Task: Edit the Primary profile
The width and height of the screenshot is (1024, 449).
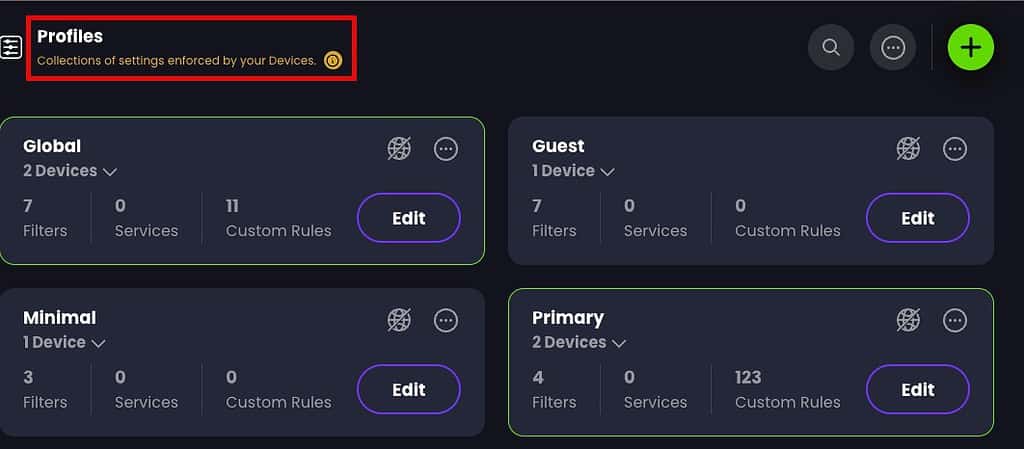Action: point(918,390)
